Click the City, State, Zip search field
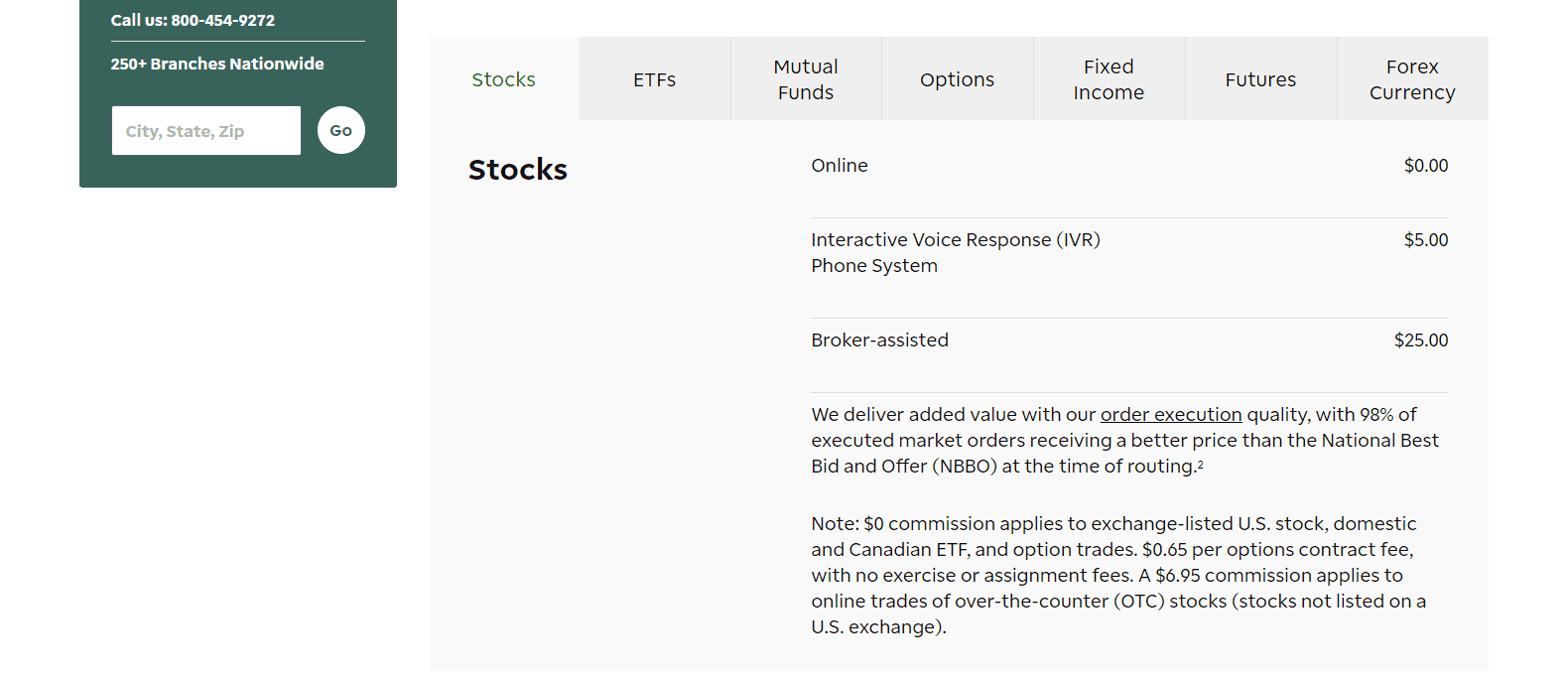1568x681 pixels. [x=205, y=129]
